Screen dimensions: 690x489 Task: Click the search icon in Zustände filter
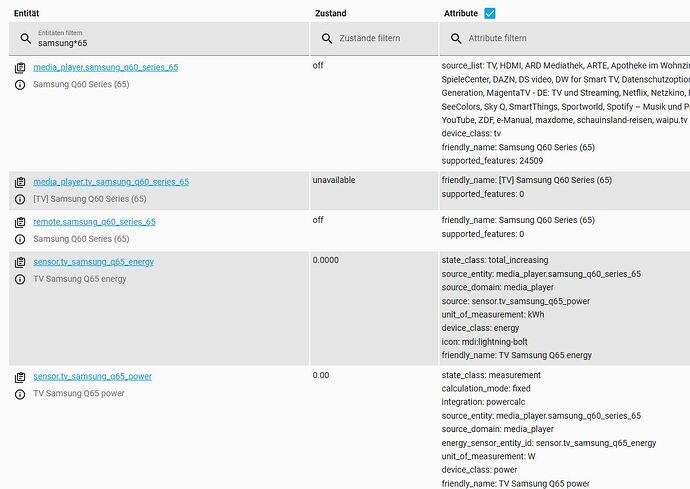327,38
